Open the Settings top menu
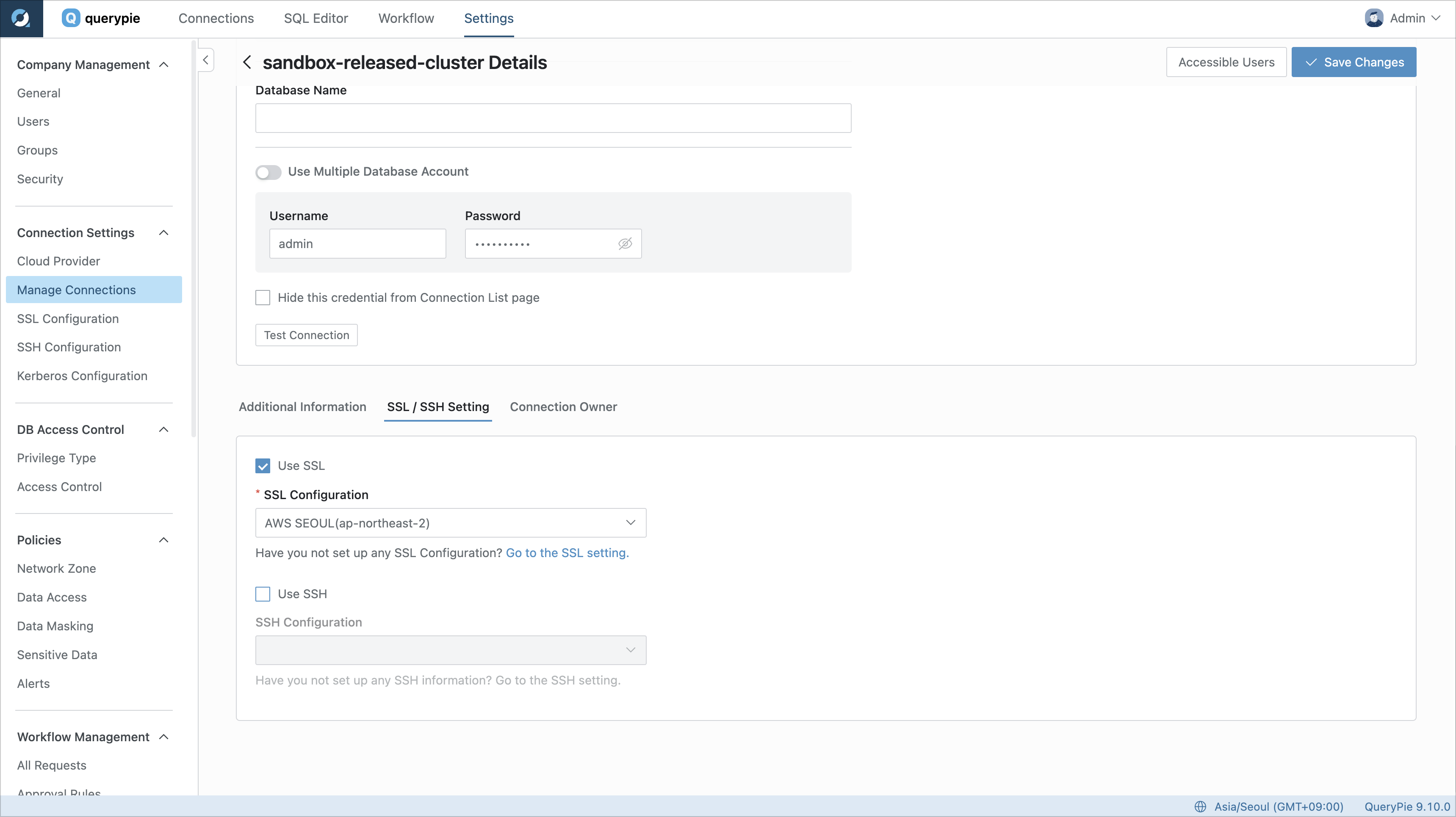The height and width of the screenshot is (817, 1456). pyautogui.click(x=488, y=18)
